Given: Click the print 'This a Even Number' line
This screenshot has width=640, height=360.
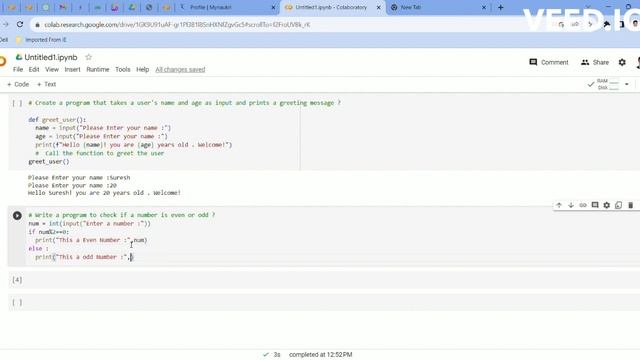Looking at the screenshot, I should tap(91, 240).
